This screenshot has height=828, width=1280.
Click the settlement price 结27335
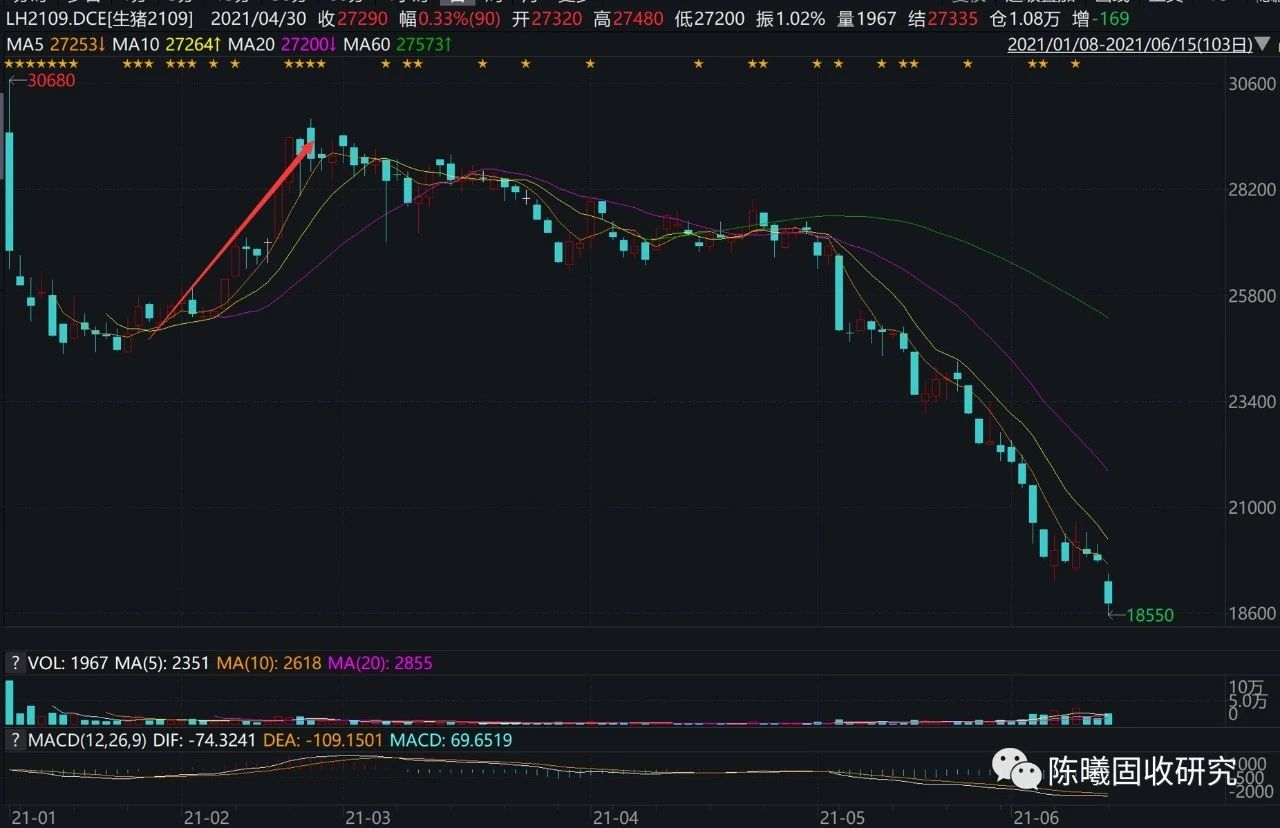pos(943,19)
